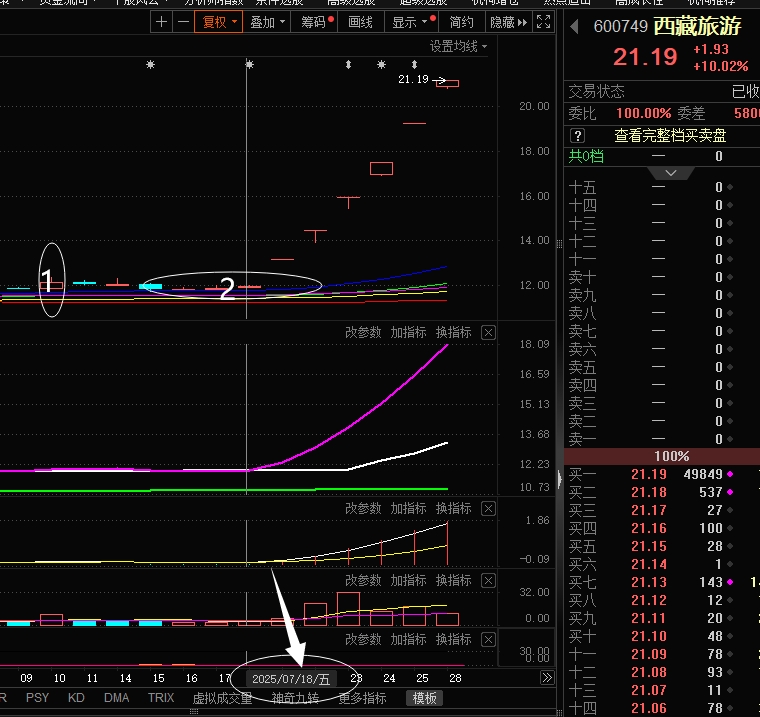The image size is (760, 717).
Task: Click the up-down arrow marker above 07/25
Action: coord(414,64)
